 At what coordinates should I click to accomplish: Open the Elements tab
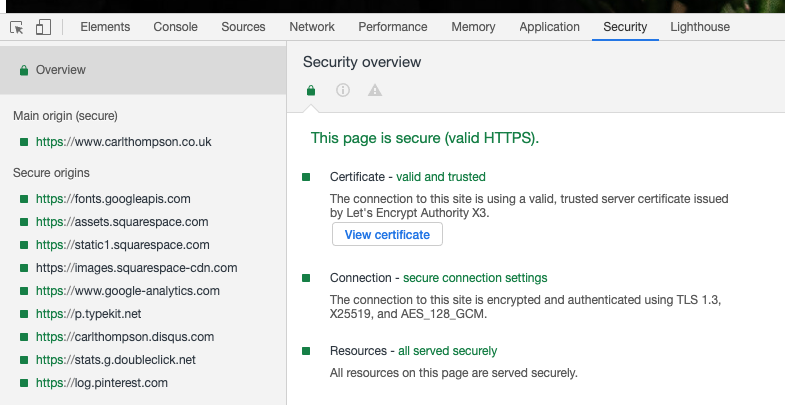105,27
